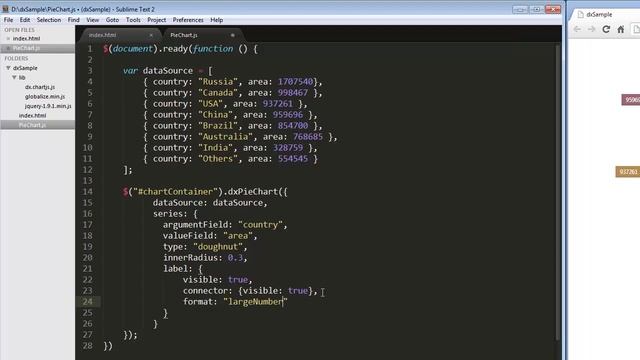640x360 pixels.
Task: Click the browser Forward arrow
Action: tap(591, 29)
